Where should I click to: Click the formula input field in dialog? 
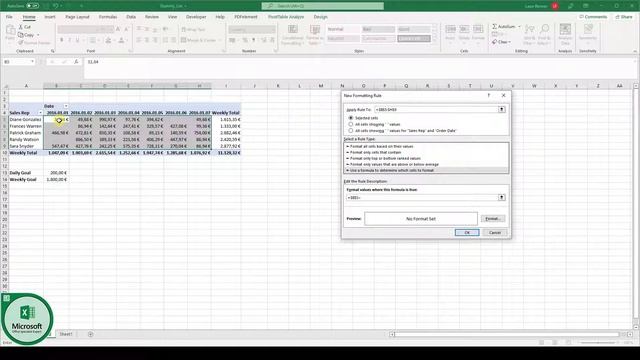[x=422, y=198]
